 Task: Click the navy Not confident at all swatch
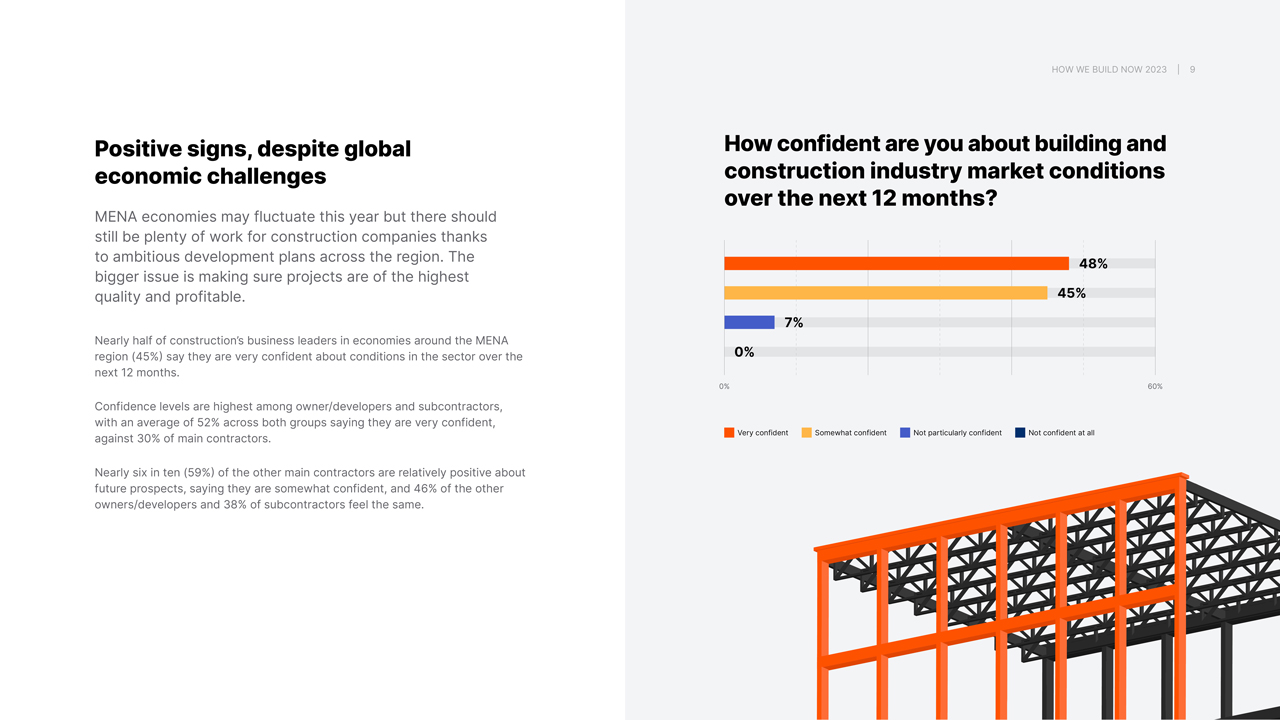tap(1020, 433)
